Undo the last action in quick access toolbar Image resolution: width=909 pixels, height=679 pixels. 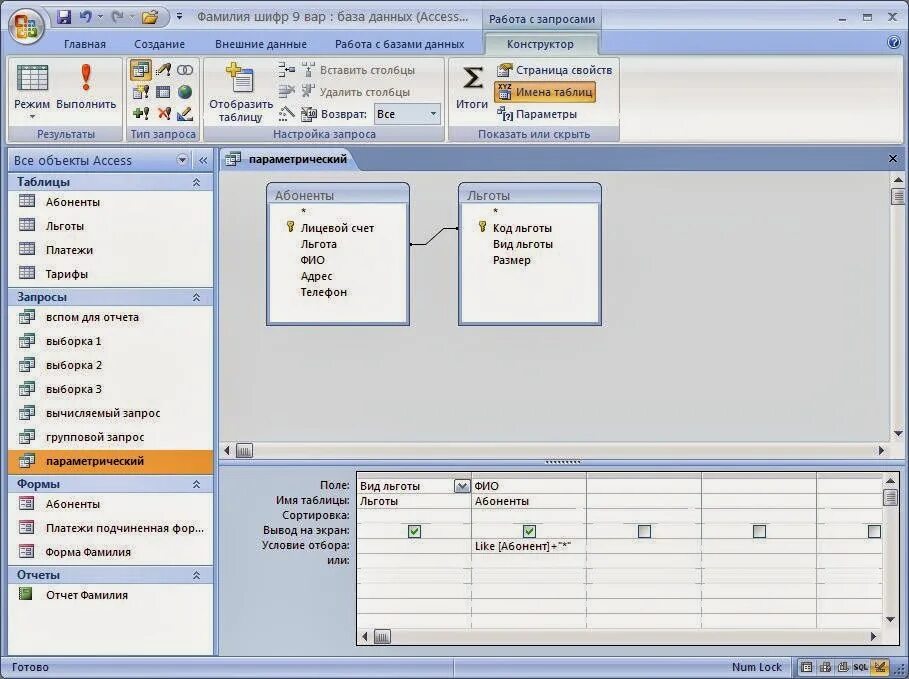[x=85, y=17]
